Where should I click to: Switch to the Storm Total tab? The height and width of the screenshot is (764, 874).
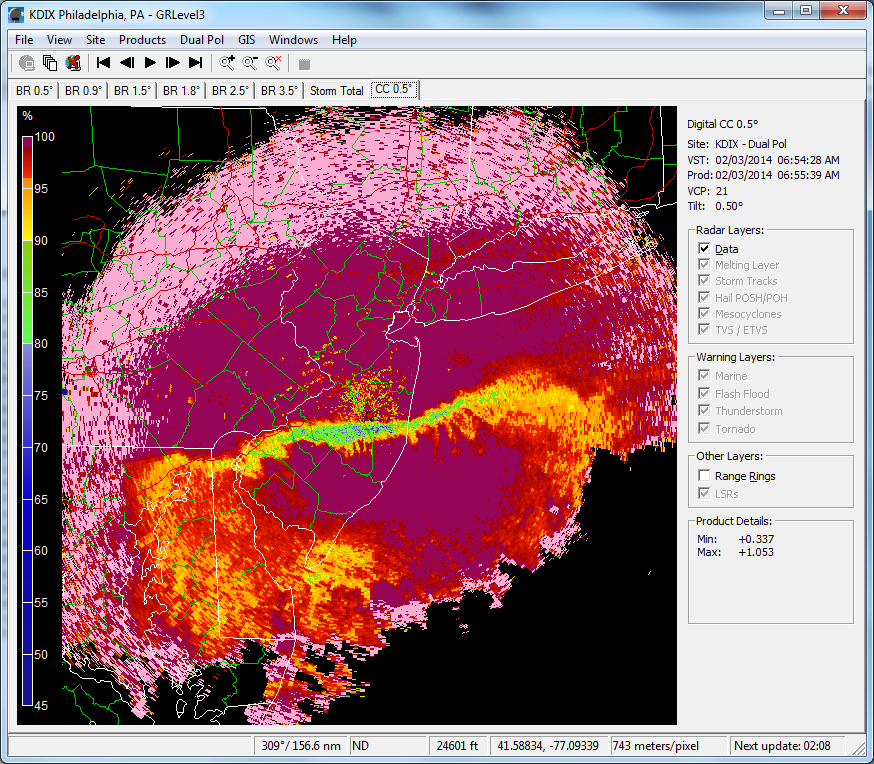pyautogui.click(x=337, y=90)
